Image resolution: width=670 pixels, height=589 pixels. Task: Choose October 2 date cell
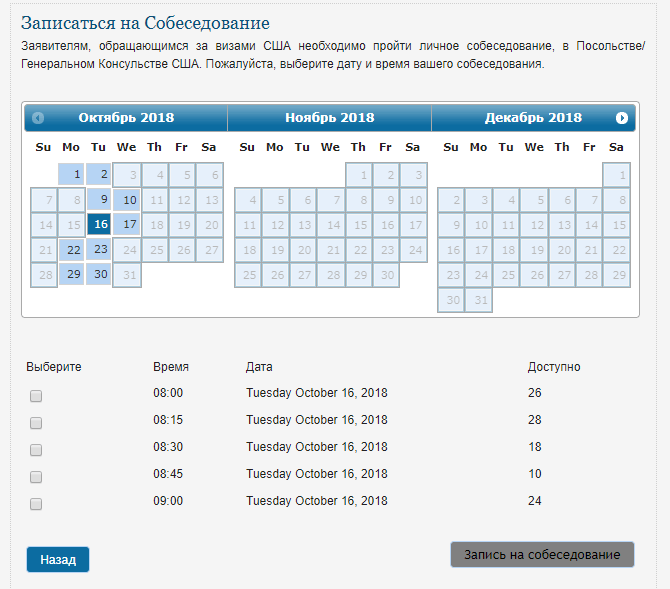pos(99,174)
